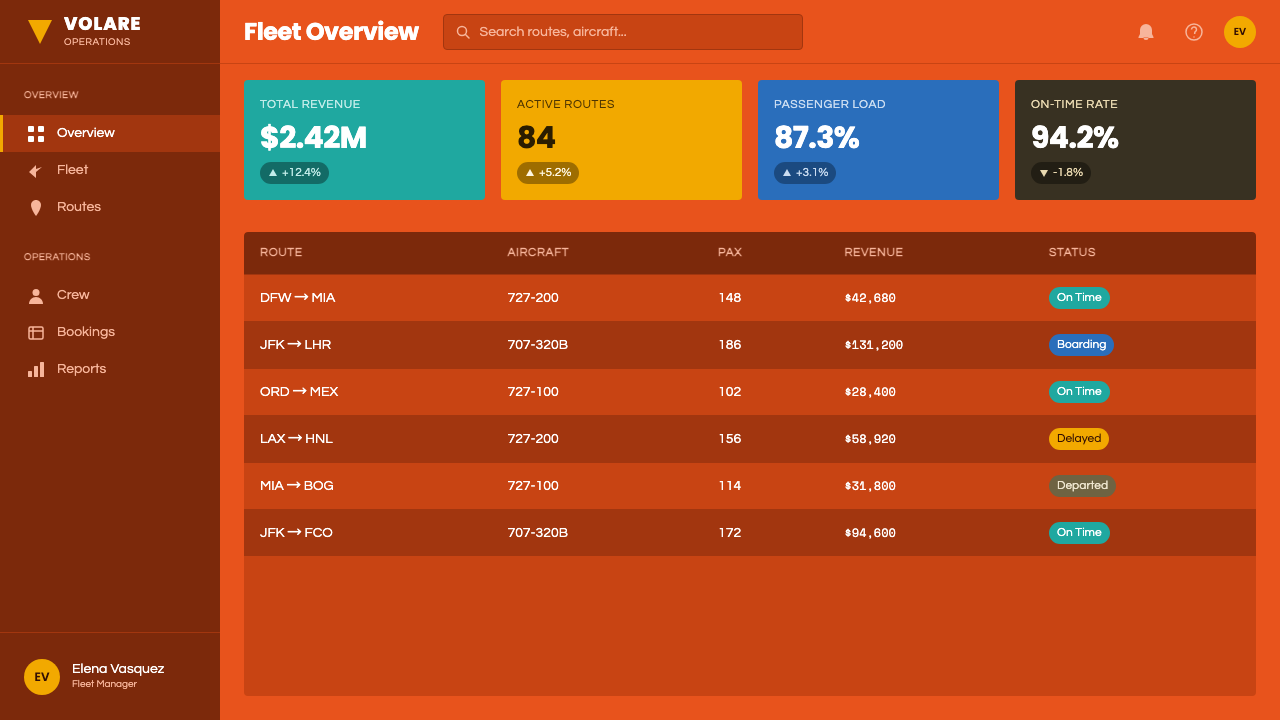Open notifications bell icon
Screen dimensions: 1280x720
pos(1146,32)
